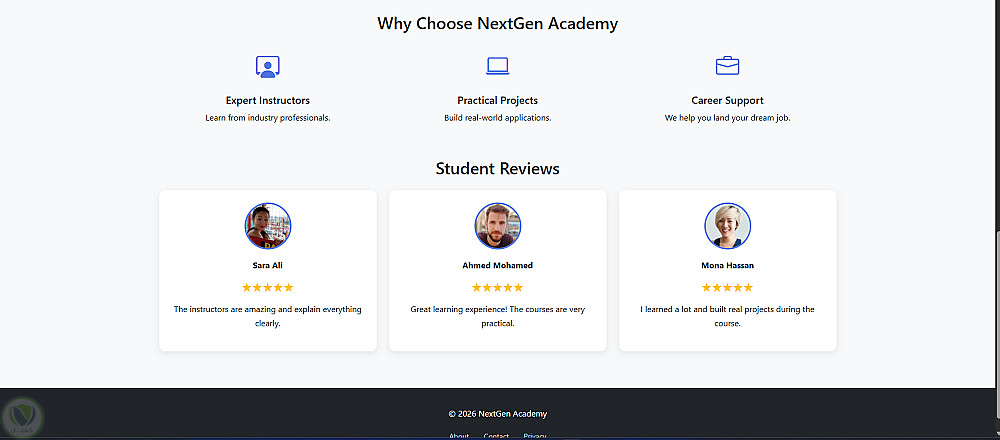
Task: Click the Student Reviews section title
Action: point(497,169)
